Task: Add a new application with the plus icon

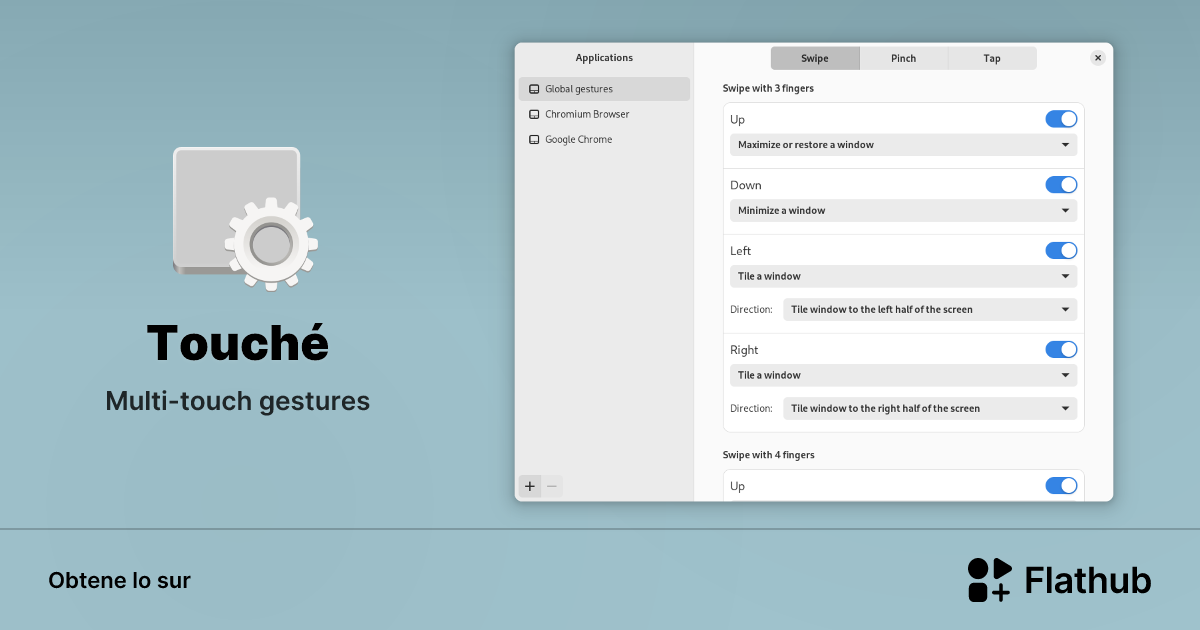Action: tap(530, 486)
